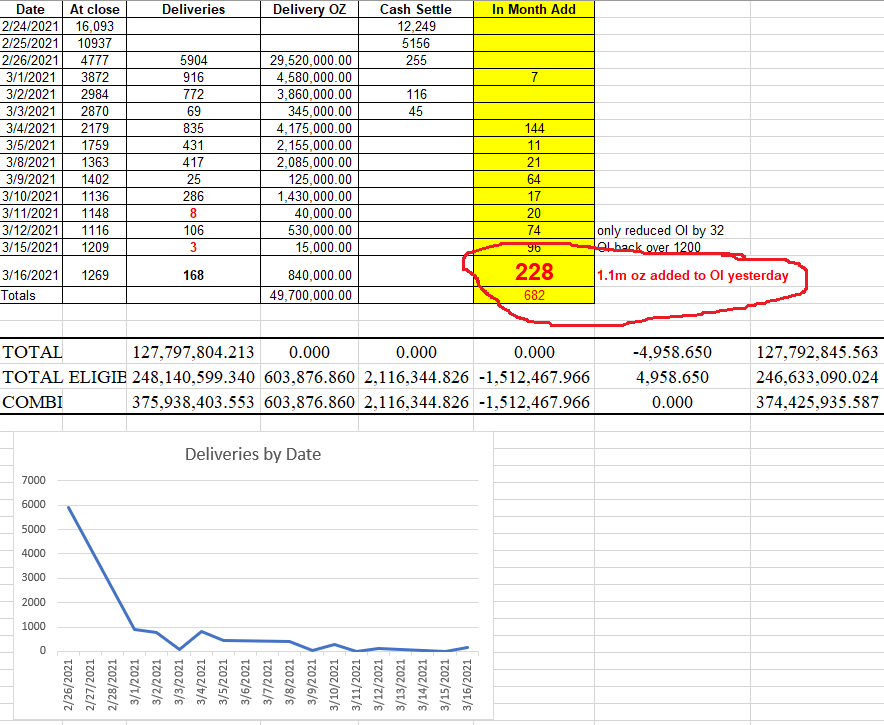Click the 'In Month Add' yellow header cell
Image resolution: width=884 pixels, height=725 pixels.
[534, 9]
